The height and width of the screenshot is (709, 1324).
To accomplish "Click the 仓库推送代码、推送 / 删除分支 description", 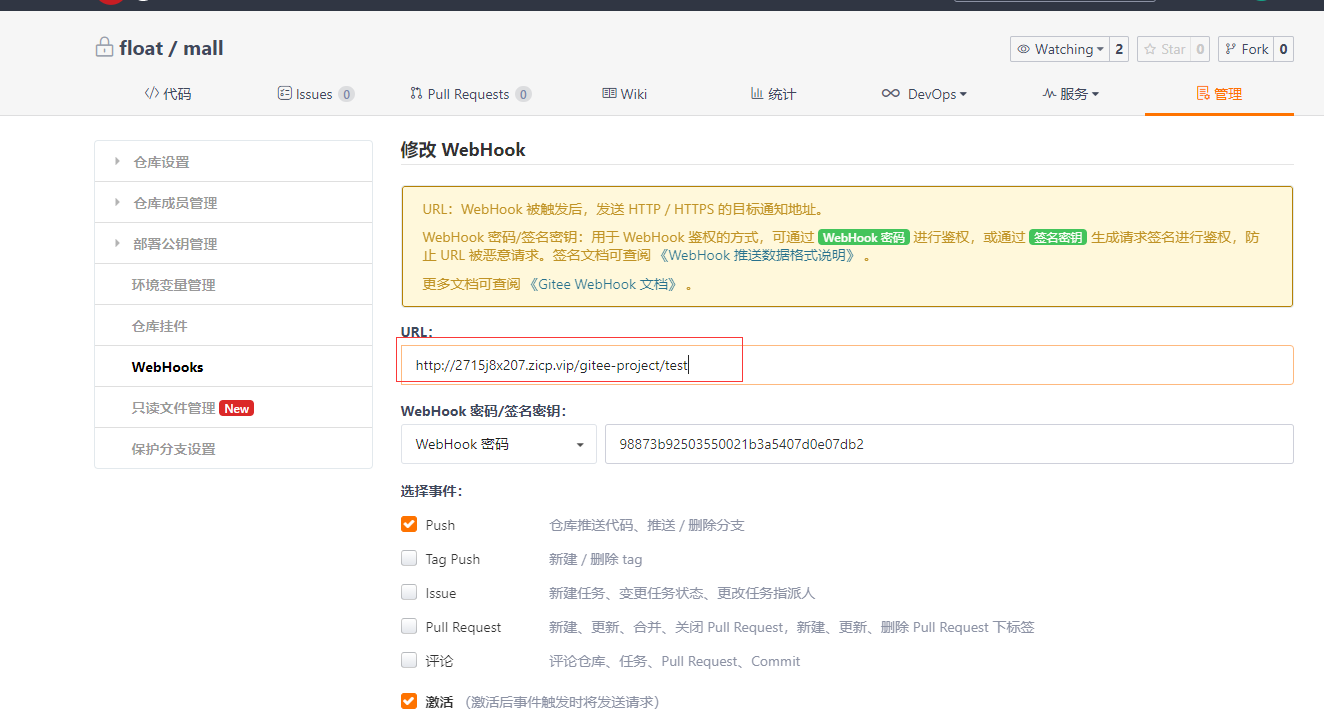I will pyautogui.click(x=647, y=525).
